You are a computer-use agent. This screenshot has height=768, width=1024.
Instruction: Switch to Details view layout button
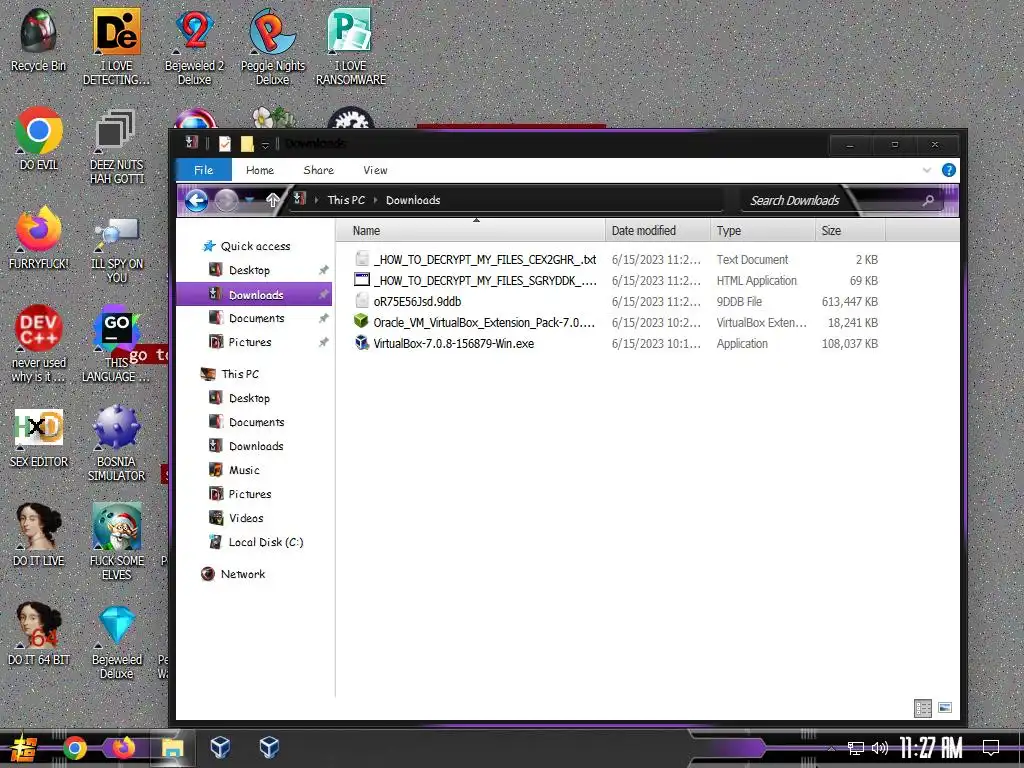[x=923, y=708]
